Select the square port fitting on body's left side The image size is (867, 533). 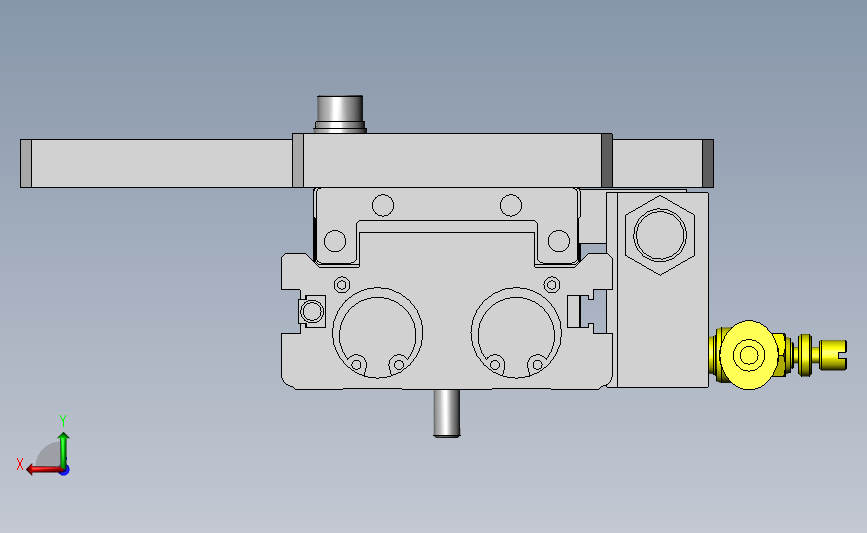tap(312, 311)
